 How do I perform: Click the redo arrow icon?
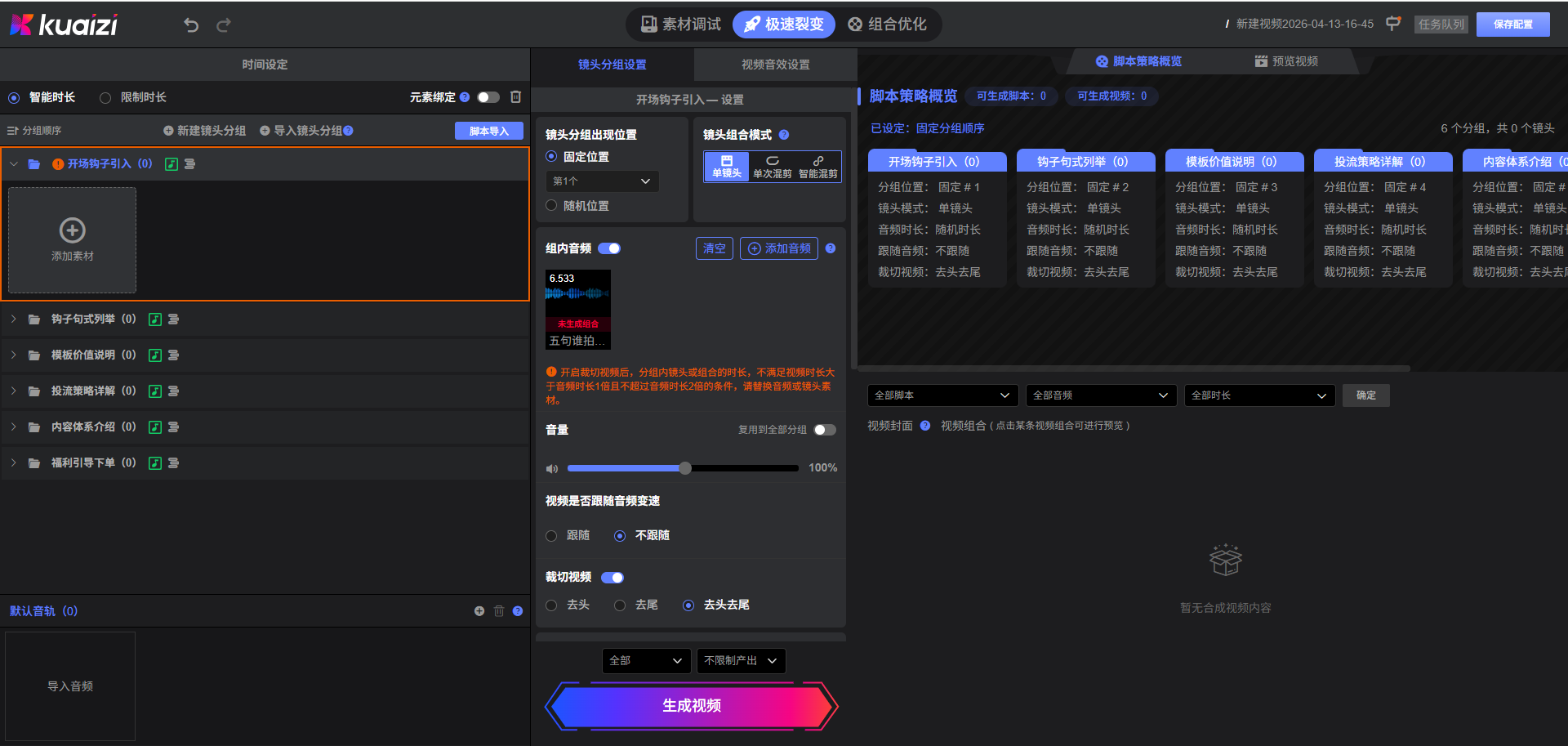point(223,25)
